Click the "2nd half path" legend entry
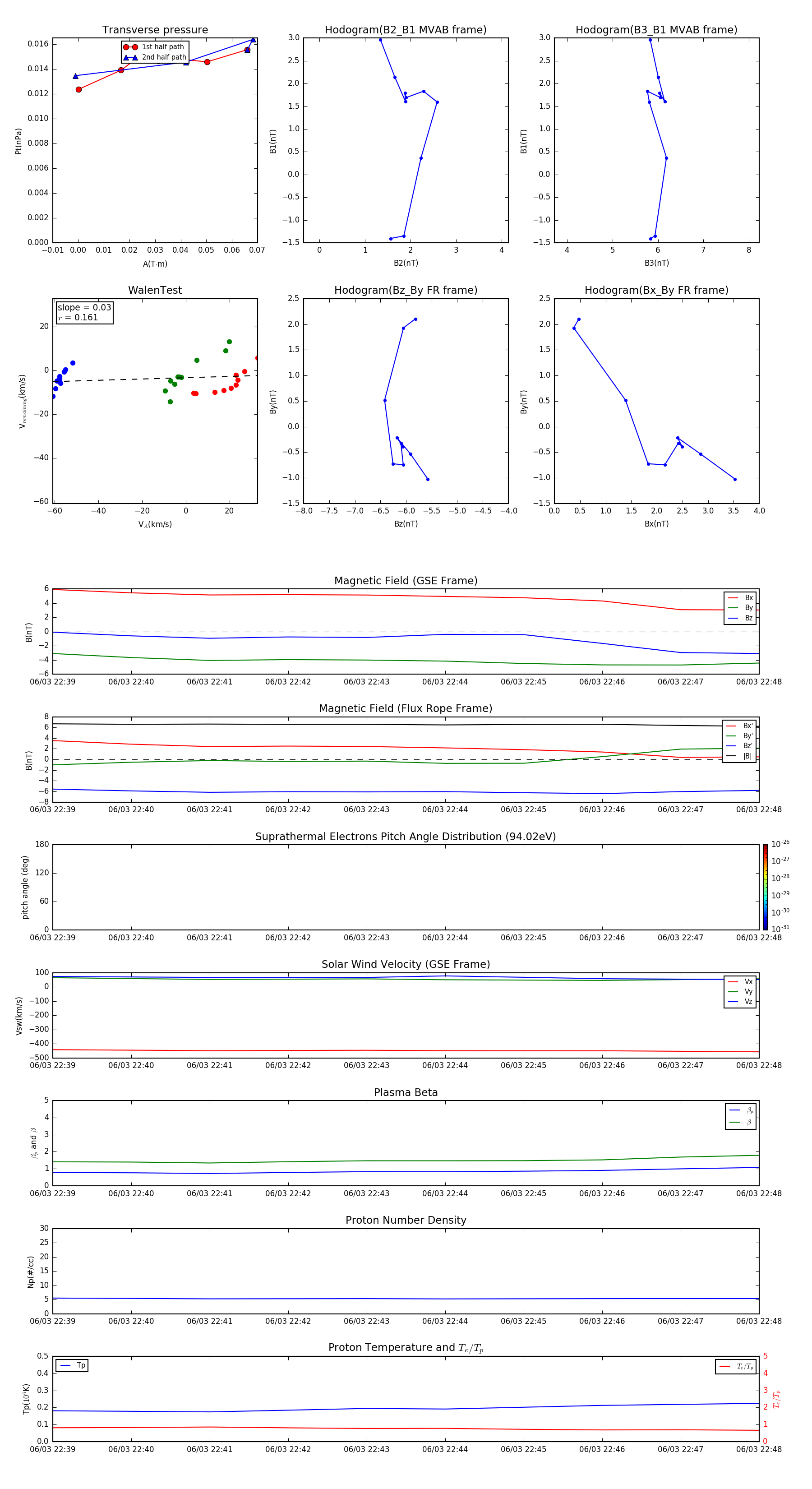This screenshot has height=1489, width=812. [x=154, y=57]
